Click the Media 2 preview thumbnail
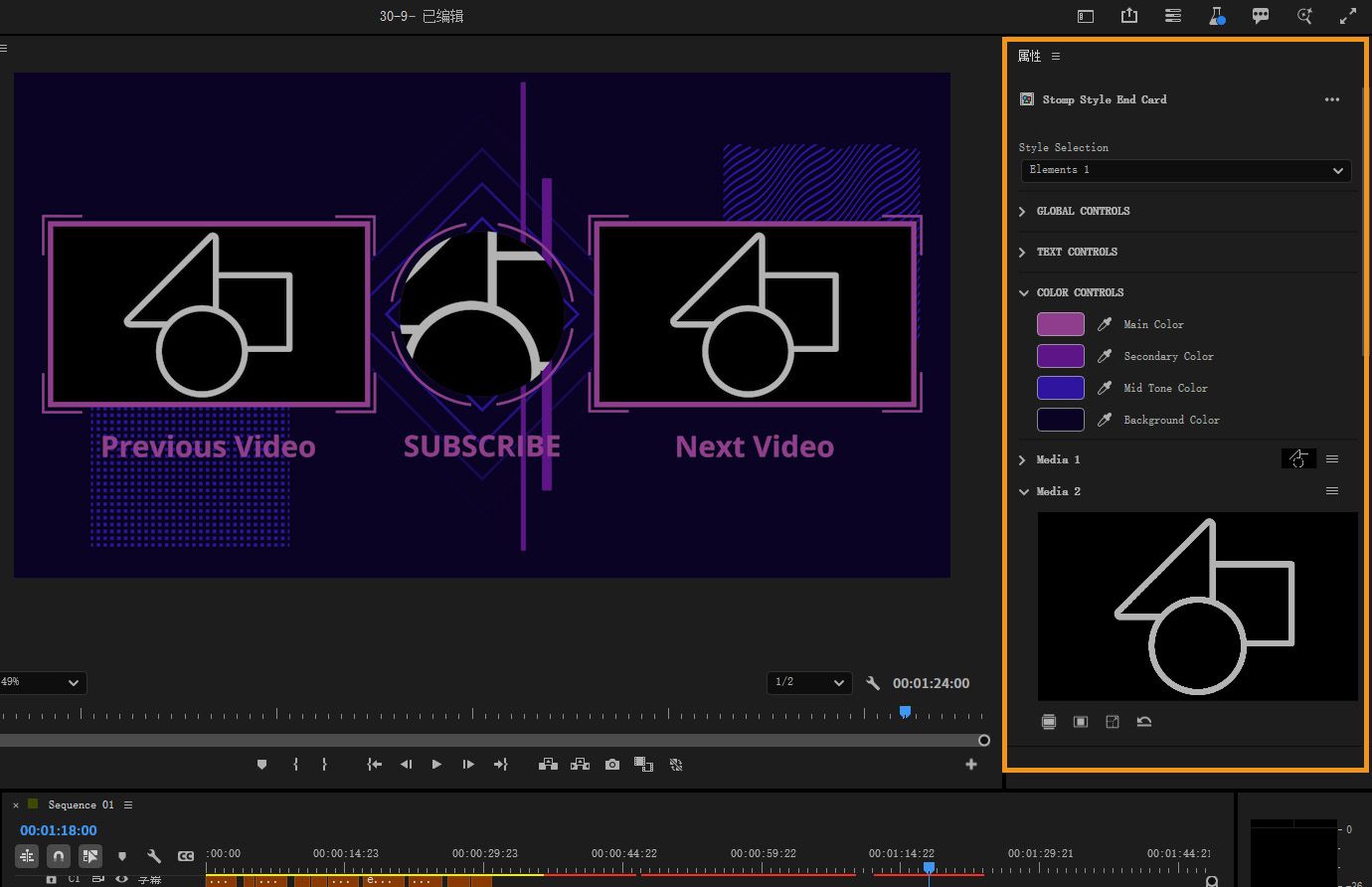Image resolution: width=1372 pixels, height=887 pixels. coord(1197,607)
